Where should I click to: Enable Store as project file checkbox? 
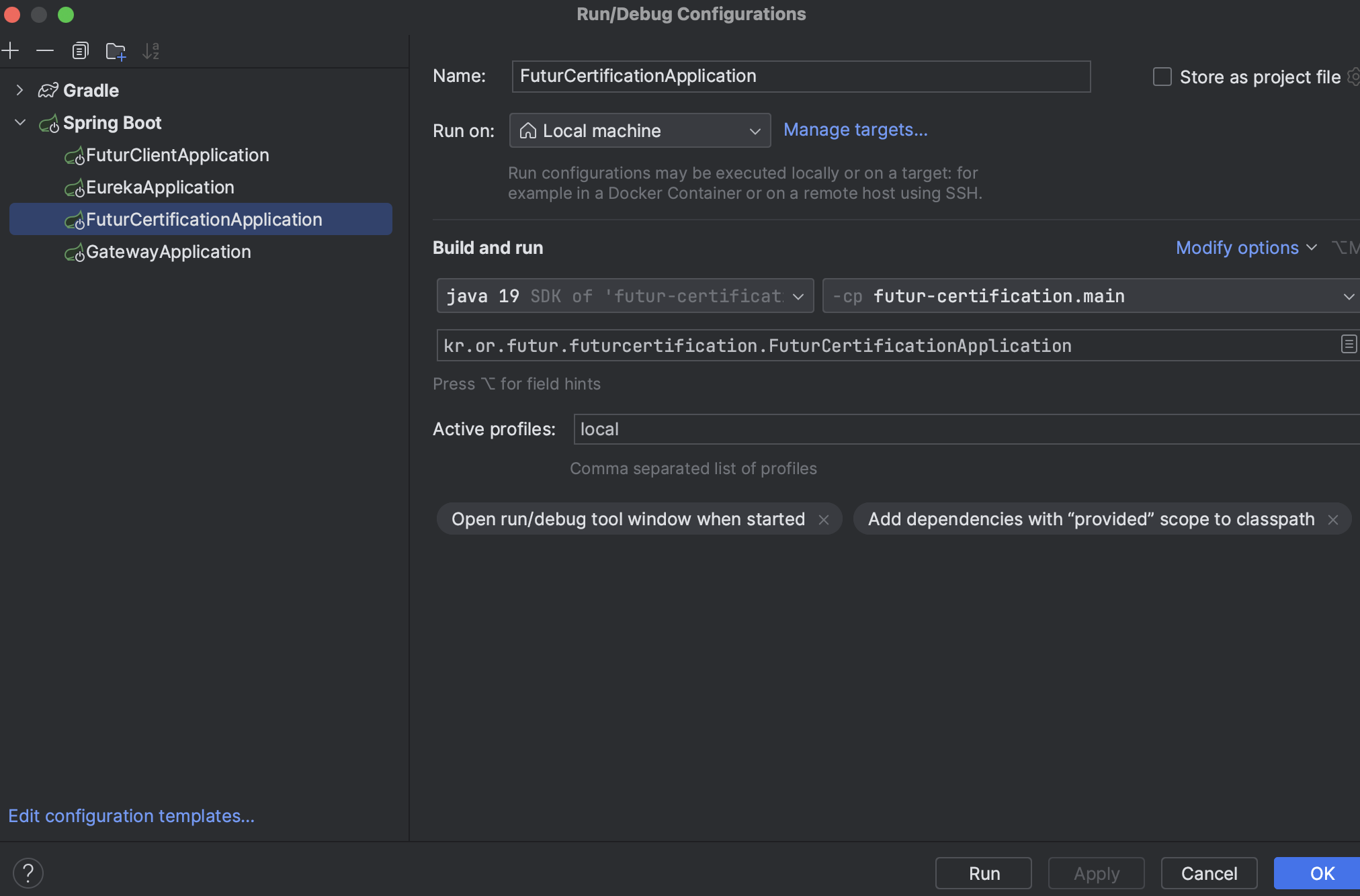click(1162, 77)
